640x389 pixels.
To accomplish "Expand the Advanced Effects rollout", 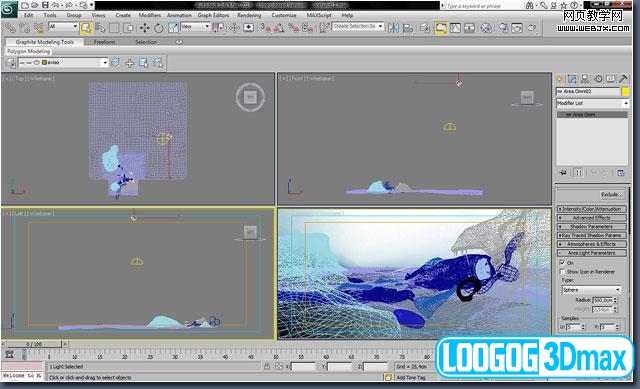I will pyautogui.click(x=592, y=218).
